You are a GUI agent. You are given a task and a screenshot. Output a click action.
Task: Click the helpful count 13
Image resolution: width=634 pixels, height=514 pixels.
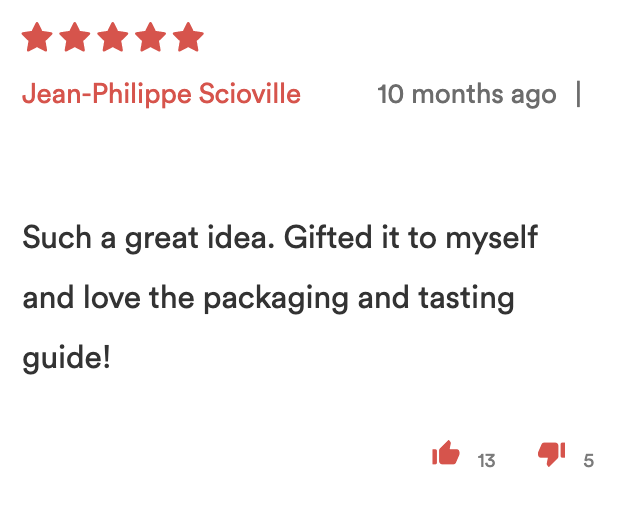point(486,461)
